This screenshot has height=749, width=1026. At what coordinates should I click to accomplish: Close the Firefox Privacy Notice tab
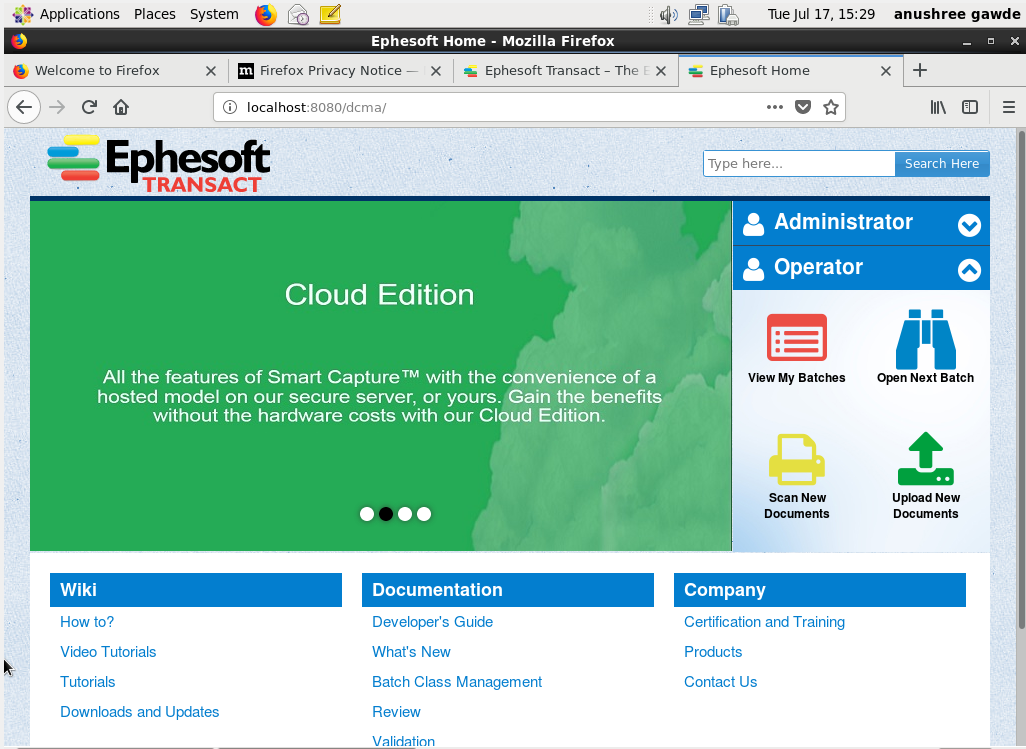tap(436, 71)
